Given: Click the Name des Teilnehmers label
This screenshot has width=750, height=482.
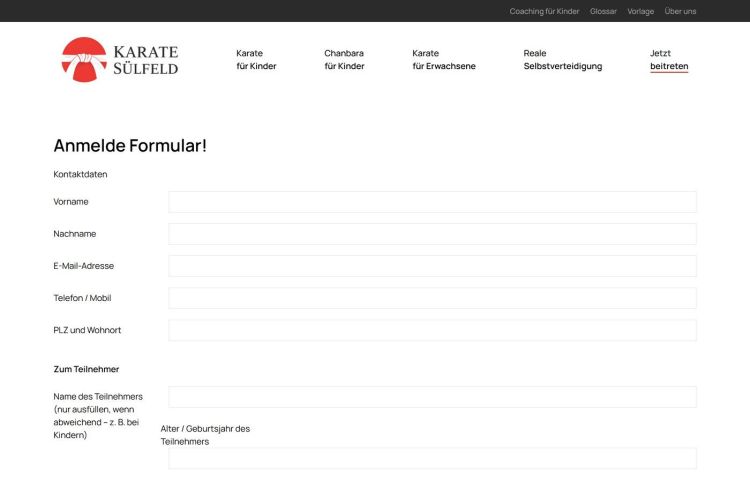Looking at the screenshot, I should tap(98, 416).
